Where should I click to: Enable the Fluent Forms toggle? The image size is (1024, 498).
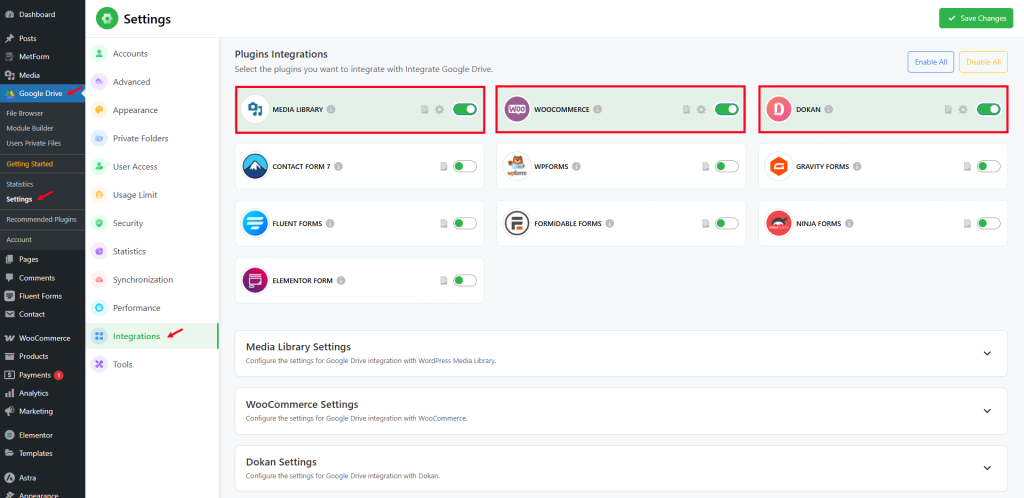(x=465, y=223)
